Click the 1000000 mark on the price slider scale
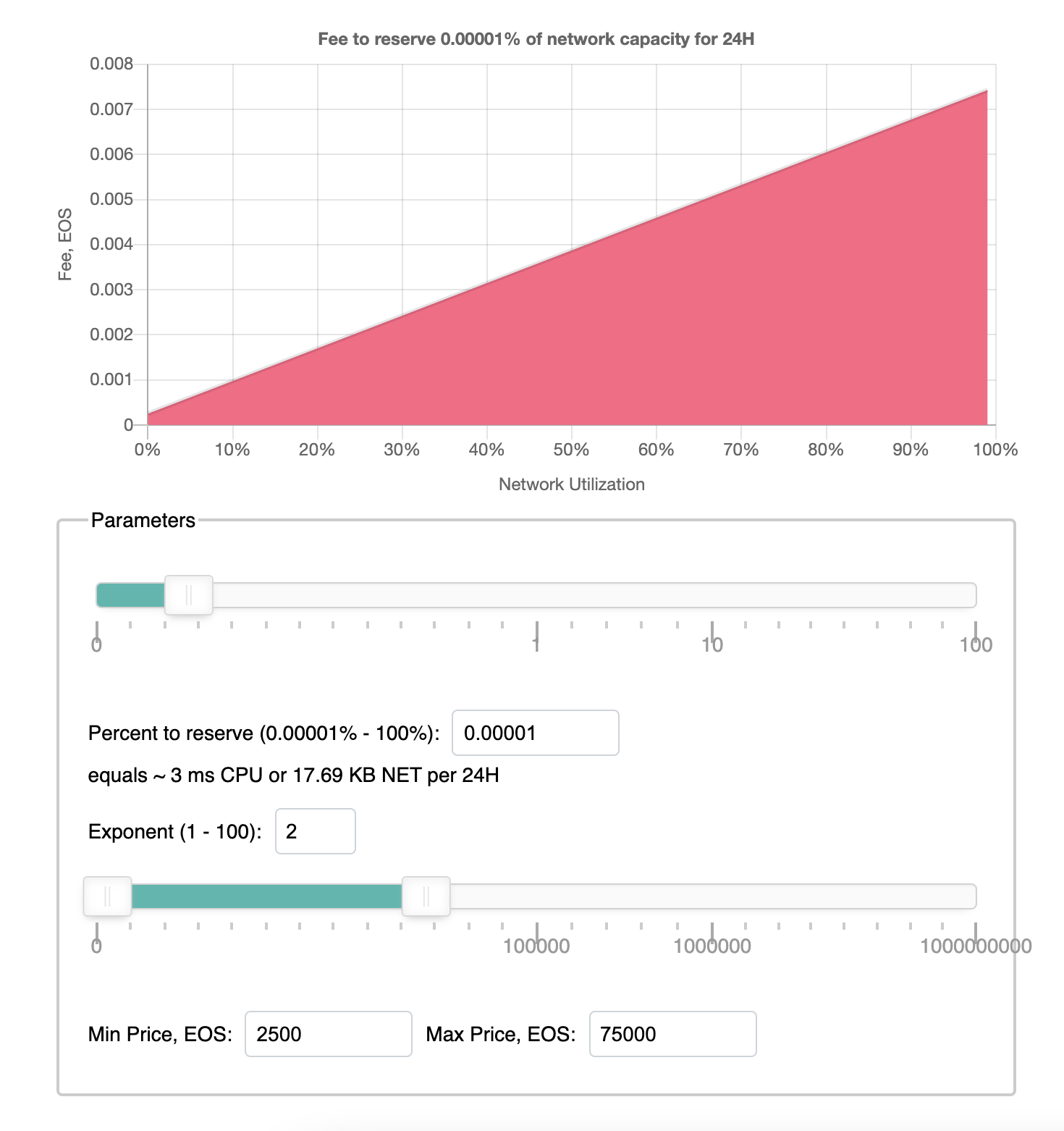The height and width of the screenshot is (1131, 1064). [713, 945]
